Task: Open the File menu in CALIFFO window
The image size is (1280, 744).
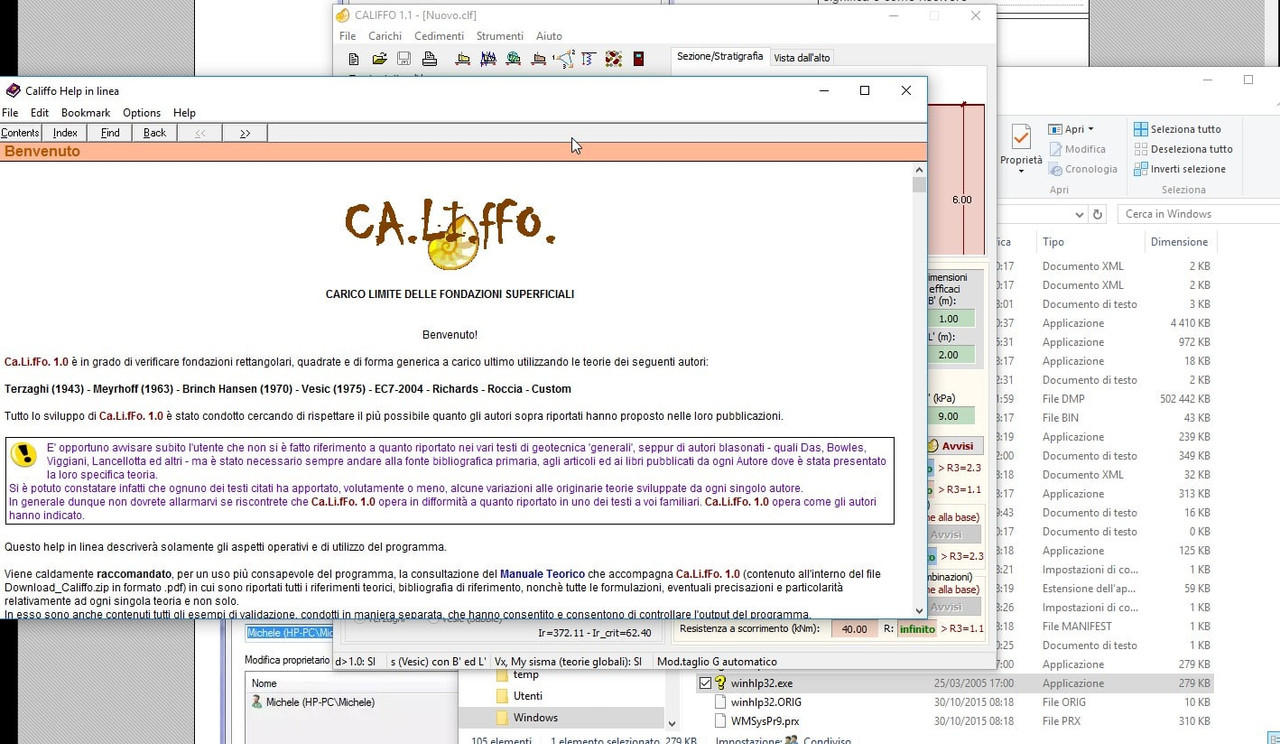Action: [347, 36]
